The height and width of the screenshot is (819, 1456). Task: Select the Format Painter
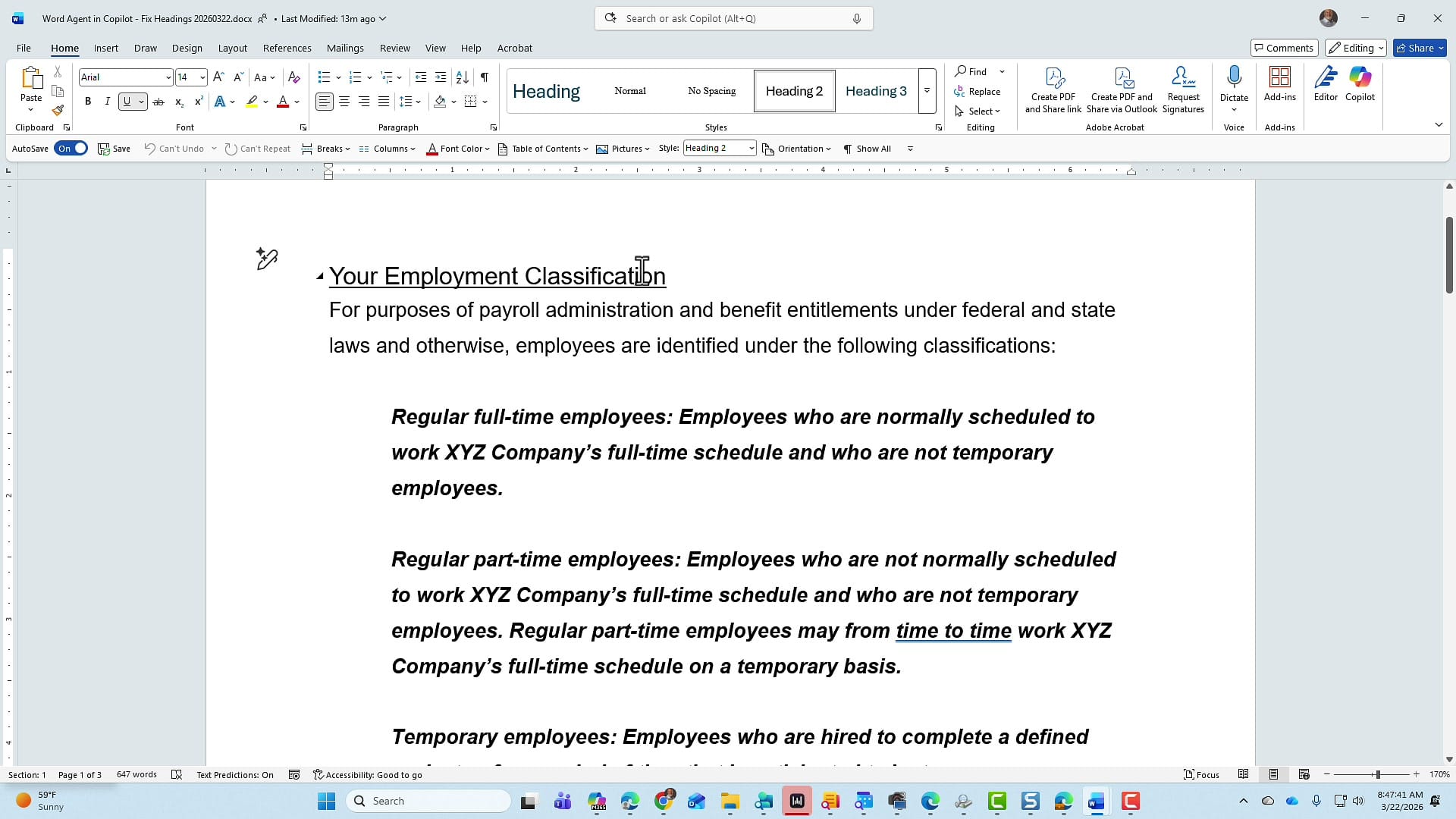pyautogui.click(x=58, y=109)
